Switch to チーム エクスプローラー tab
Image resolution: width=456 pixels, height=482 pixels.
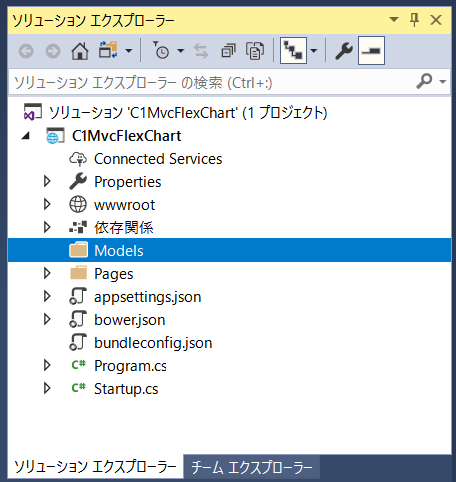(x=252, y=467)
